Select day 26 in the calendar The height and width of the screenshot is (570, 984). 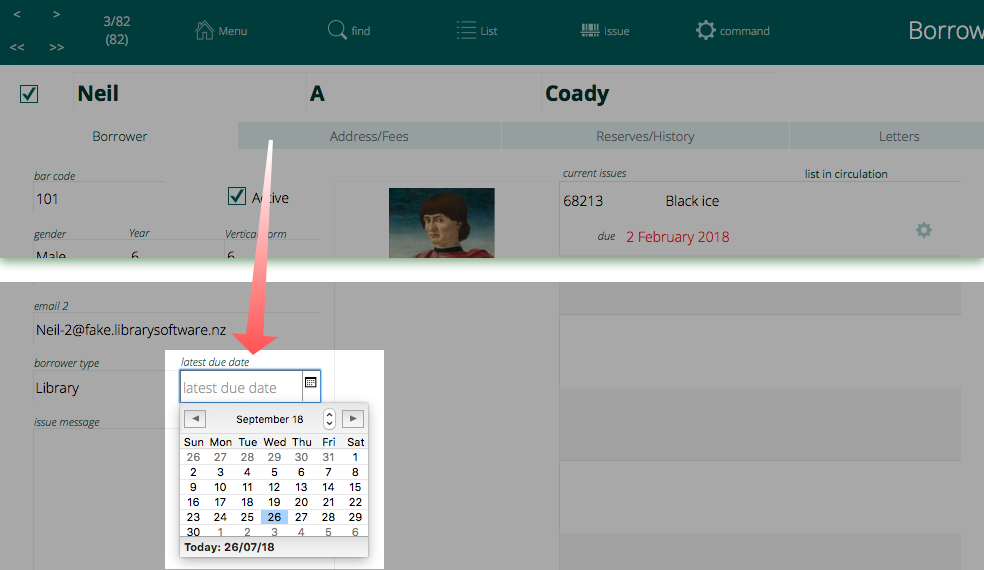(x=274, y=517)
